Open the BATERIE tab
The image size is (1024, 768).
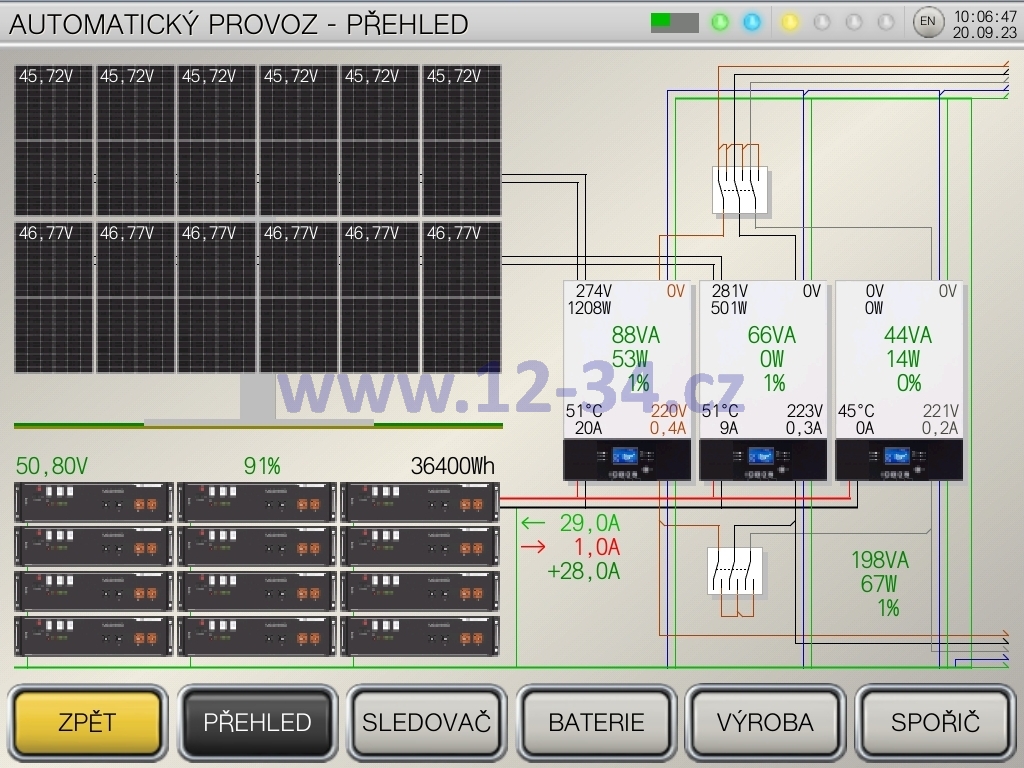click(x=597, y=722)
